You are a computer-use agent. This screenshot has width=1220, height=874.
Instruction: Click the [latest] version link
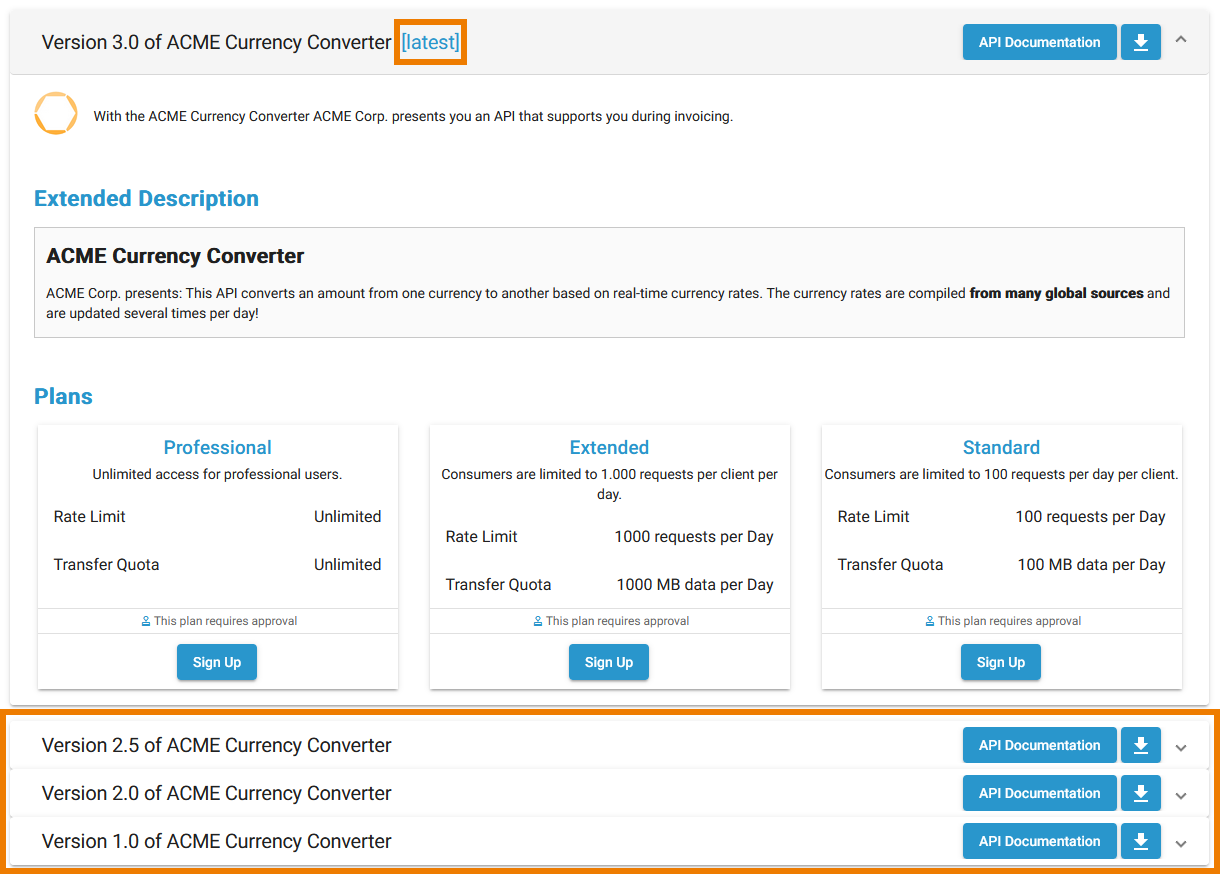pos(430,42)
